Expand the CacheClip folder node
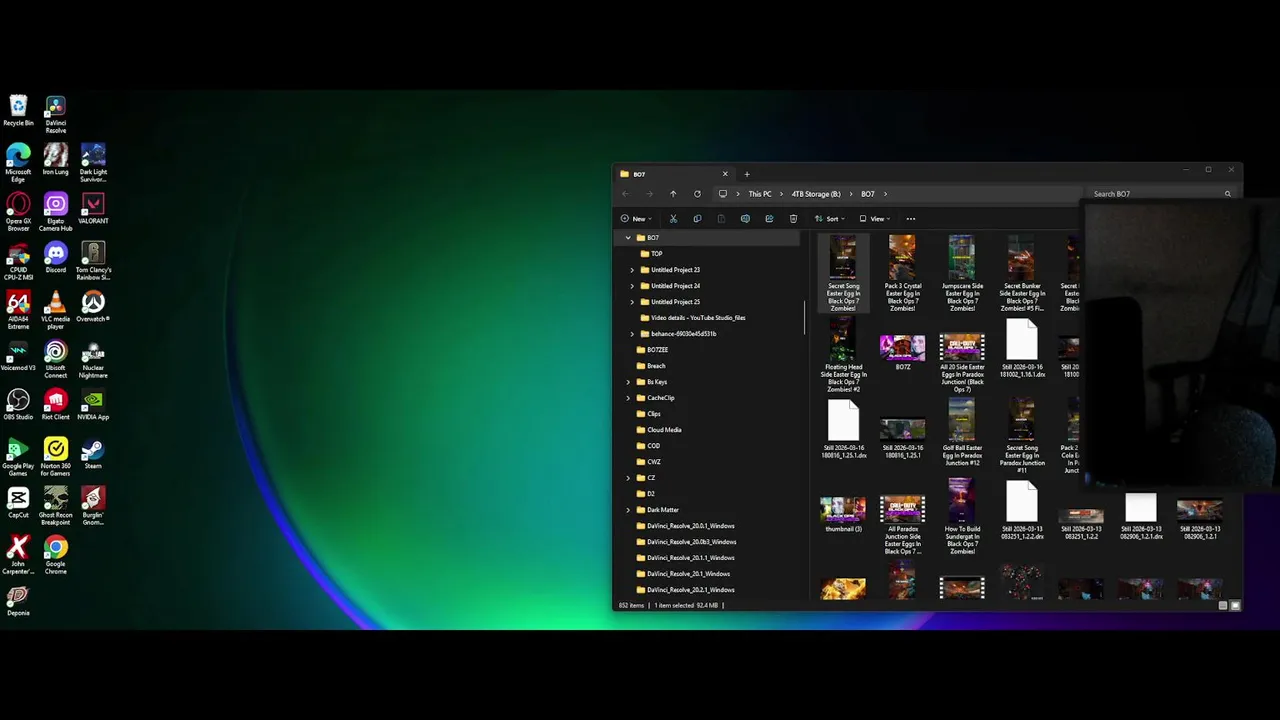This screenshot has width=1280, height=720. (628, 398)
